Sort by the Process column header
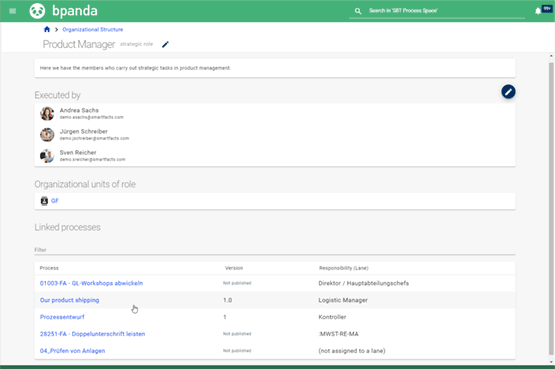 tap(49, 268)
